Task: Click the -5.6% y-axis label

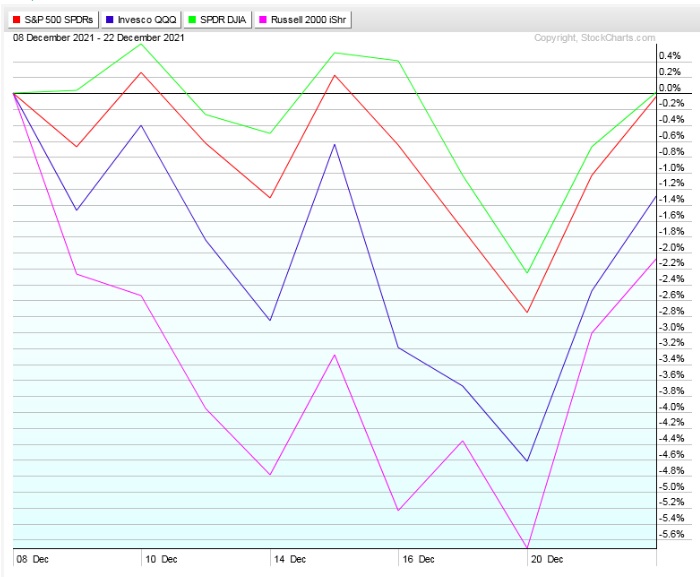Action: point(671,534)
